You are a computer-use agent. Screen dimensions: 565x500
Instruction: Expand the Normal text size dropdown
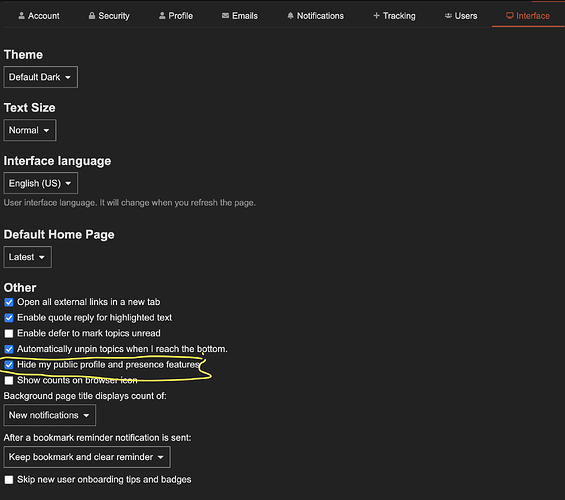coord(30,130)
